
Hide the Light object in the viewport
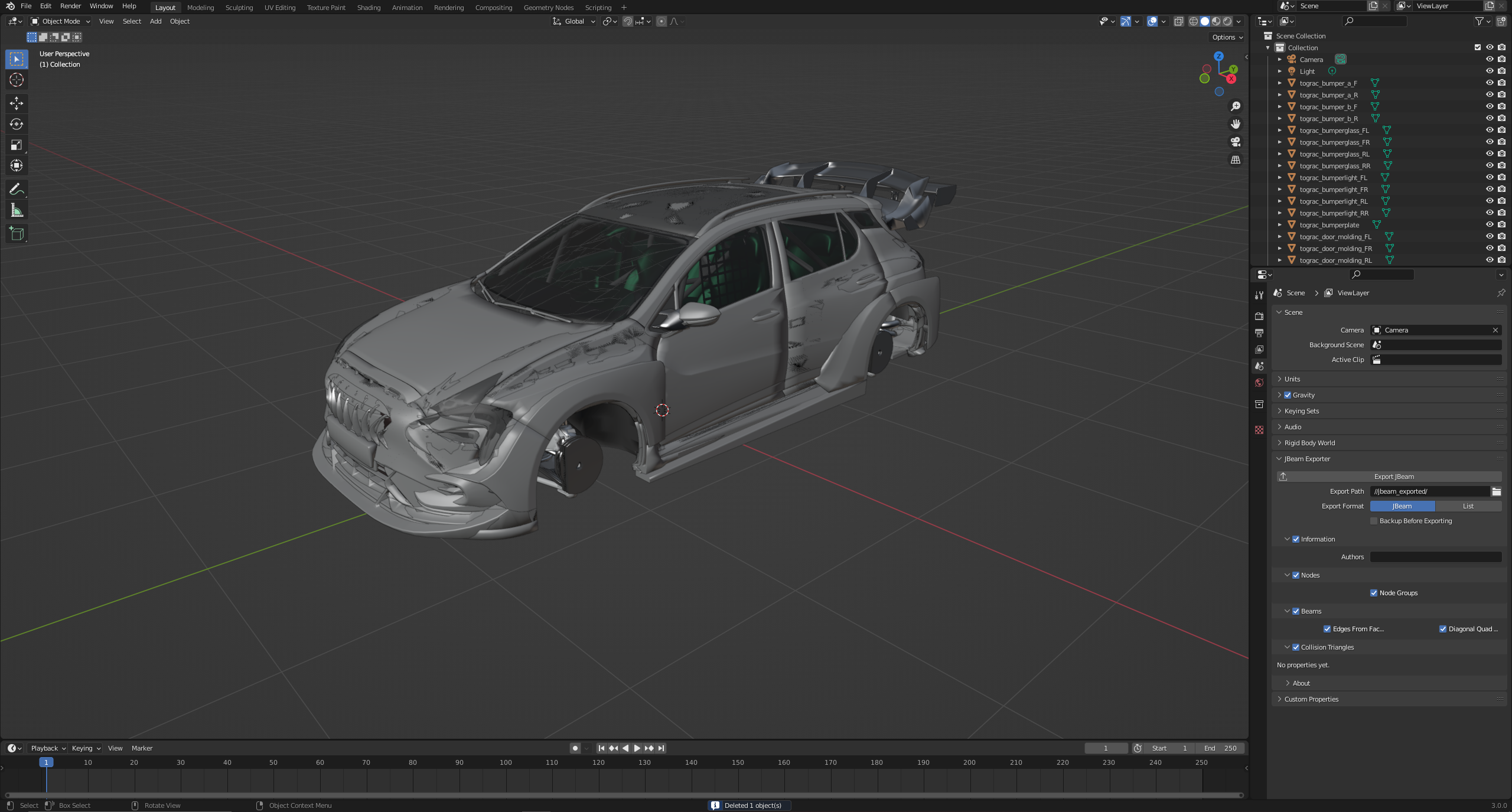tap(1490, 71)
